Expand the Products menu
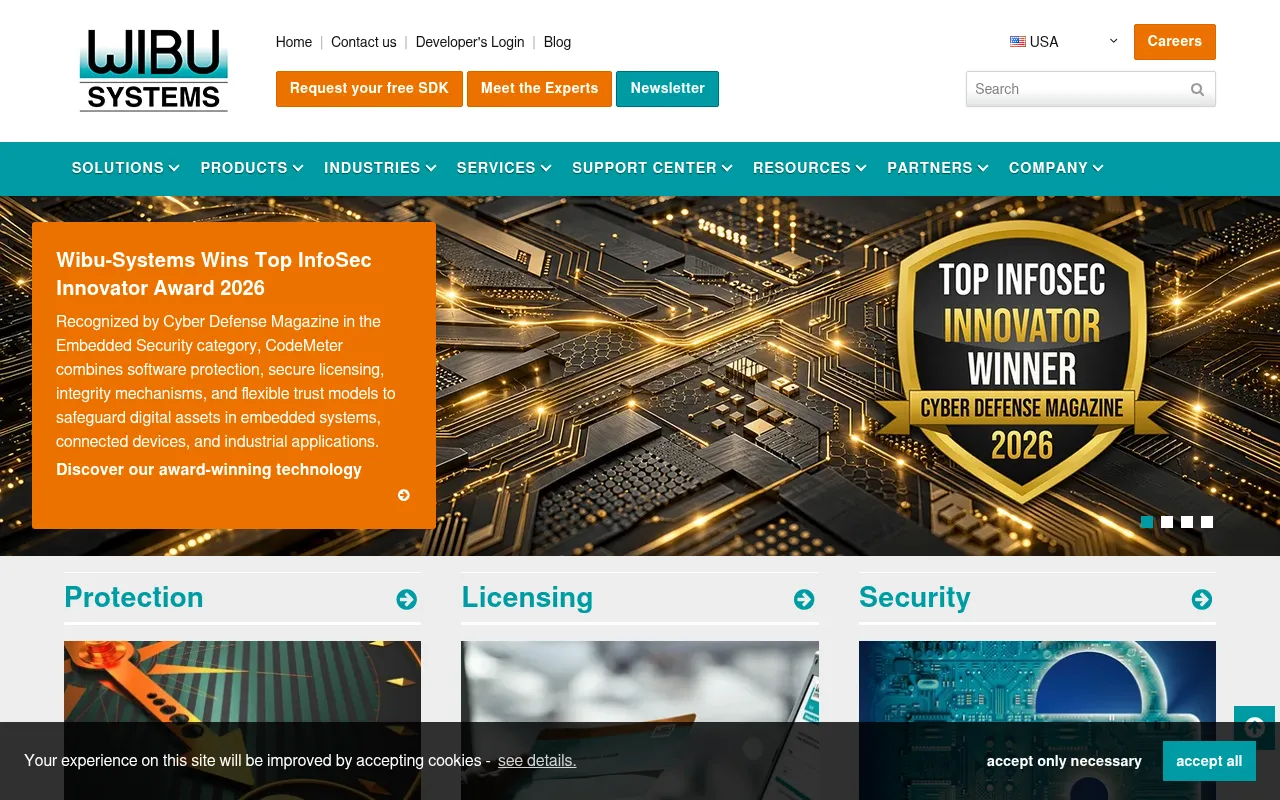 click(252, 168)
